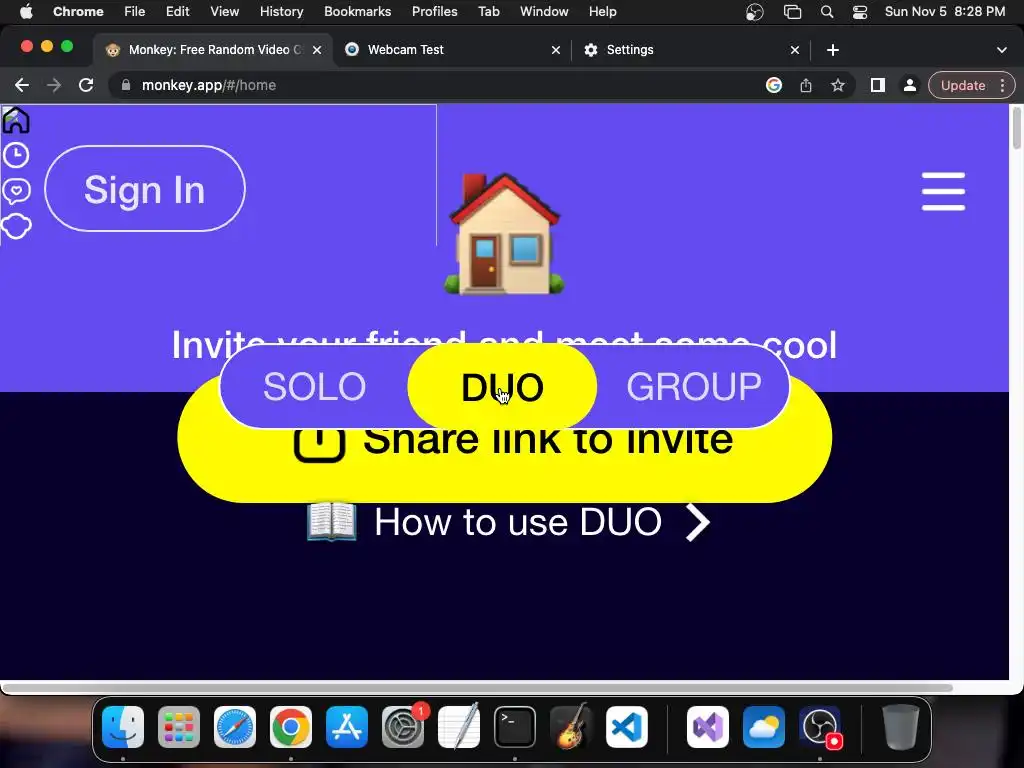Click the cloud-shaped icon in left sidebar
The image size is (1024, 768).
pyautogui.click(x=16, y=226)
